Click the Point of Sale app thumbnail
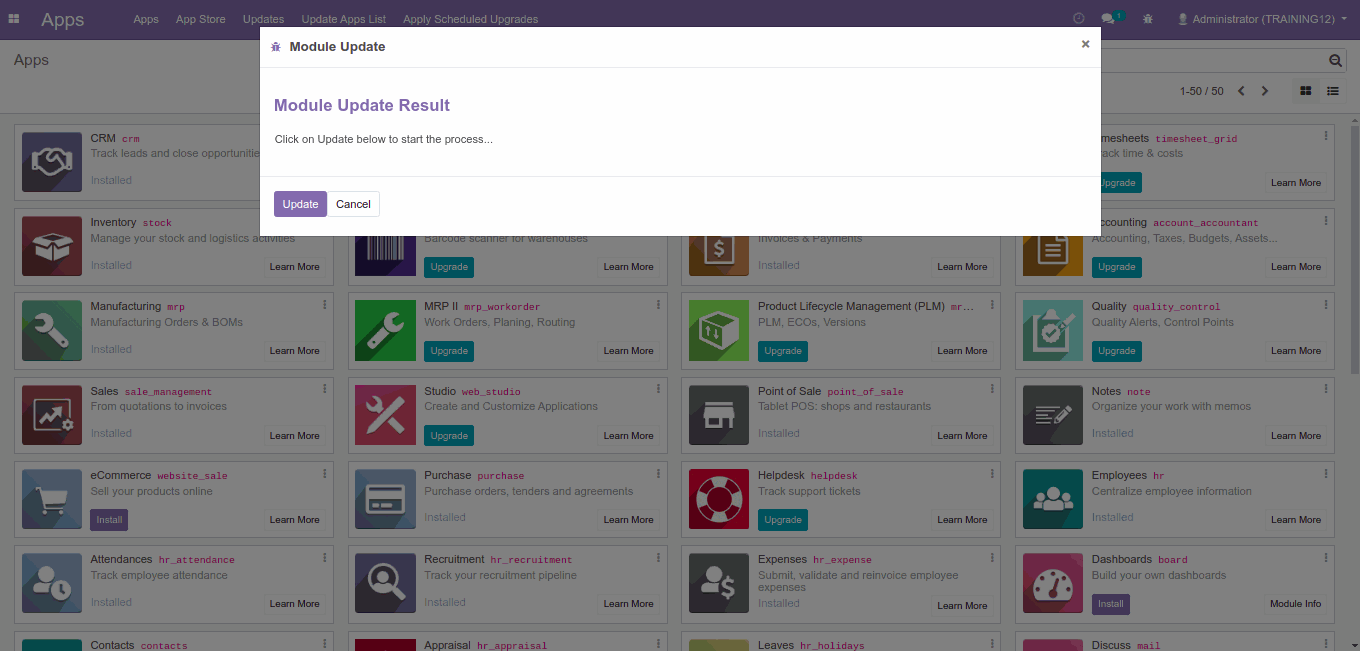The height and width of the screenshot is (651, 1360). pos(719,415)
